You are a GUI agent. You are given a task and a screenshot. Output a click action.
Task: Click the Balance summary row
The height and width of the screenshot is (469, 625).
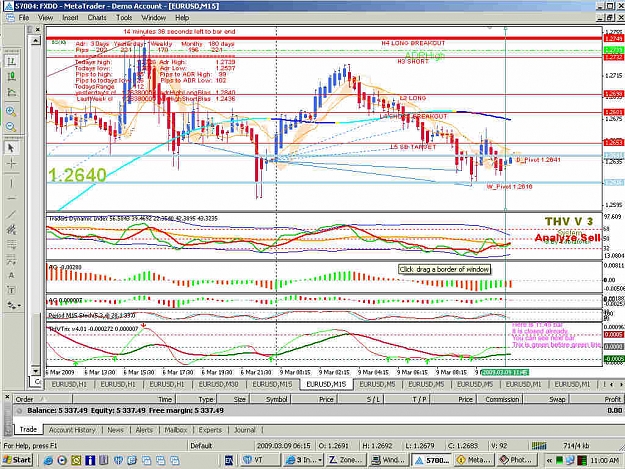click(318, 410)
